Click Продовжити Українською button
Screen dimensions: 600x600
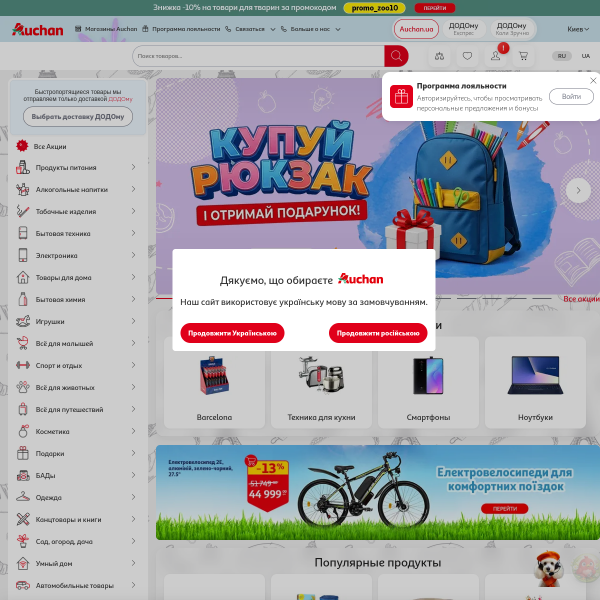pyautogui.click(x=232, y=333)
